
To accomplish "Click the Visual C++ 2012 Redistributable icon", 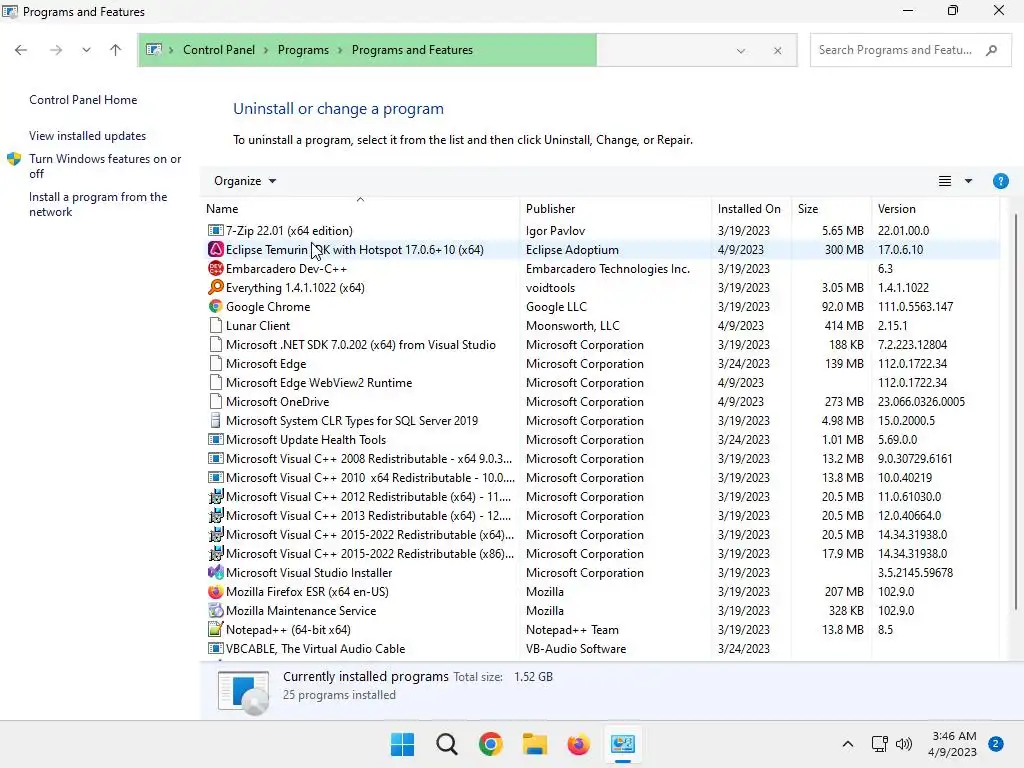I will tap(215, 496).
